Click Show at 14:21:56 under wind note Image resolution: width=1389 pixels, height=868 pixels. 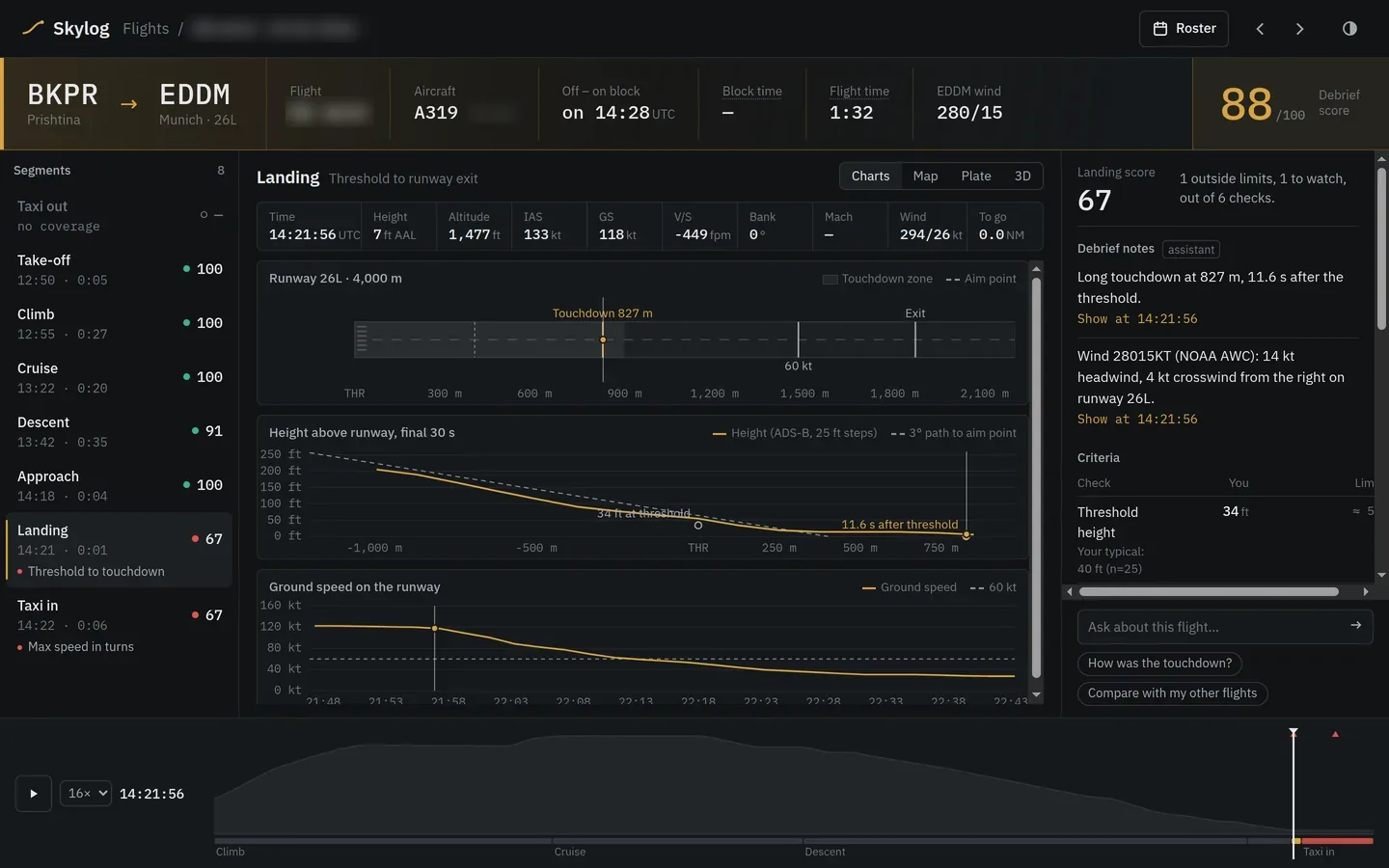[1137, 420]
